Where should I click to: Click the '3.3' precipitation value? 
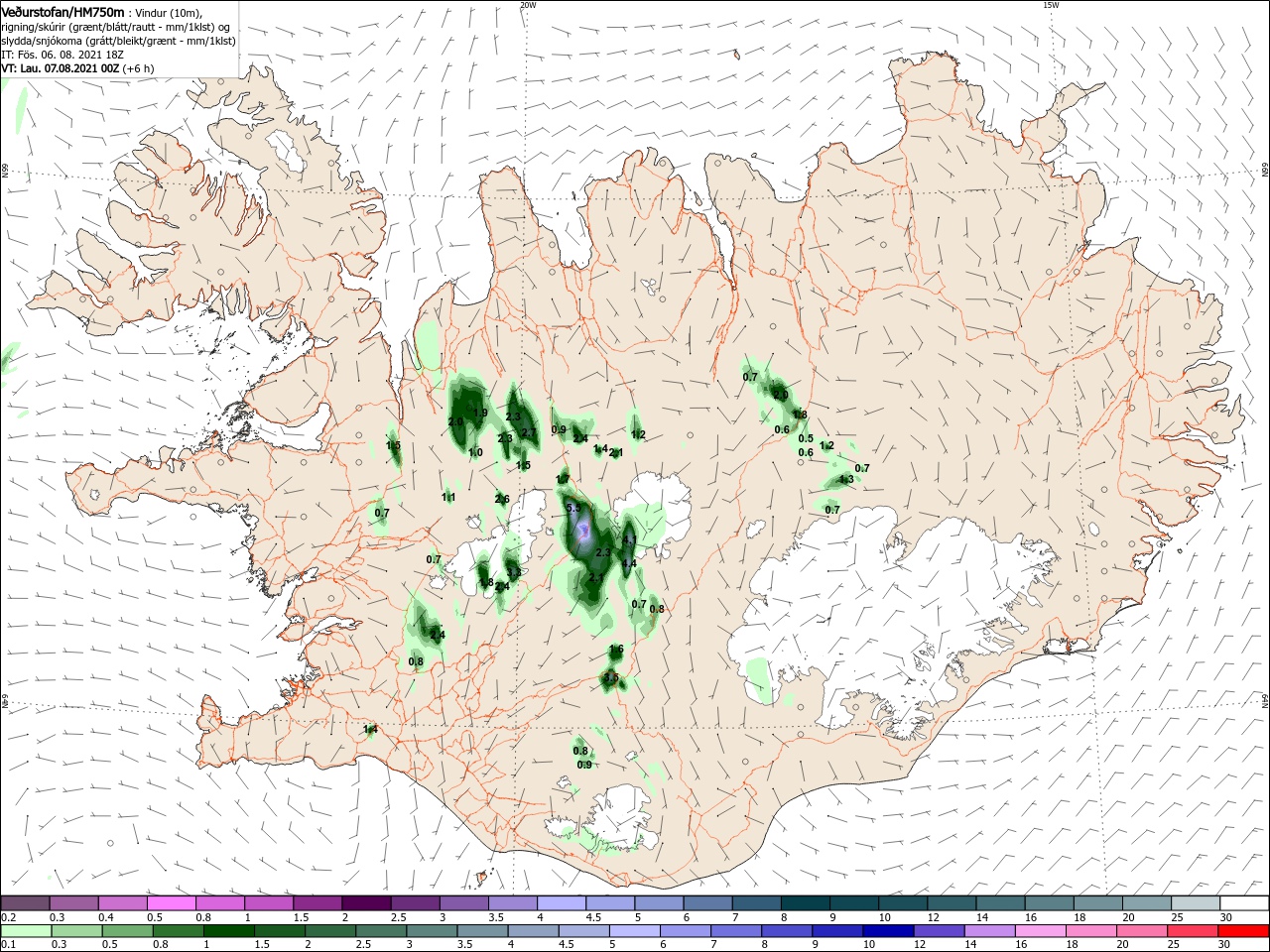pyautogui.click(x=514, y=572)
